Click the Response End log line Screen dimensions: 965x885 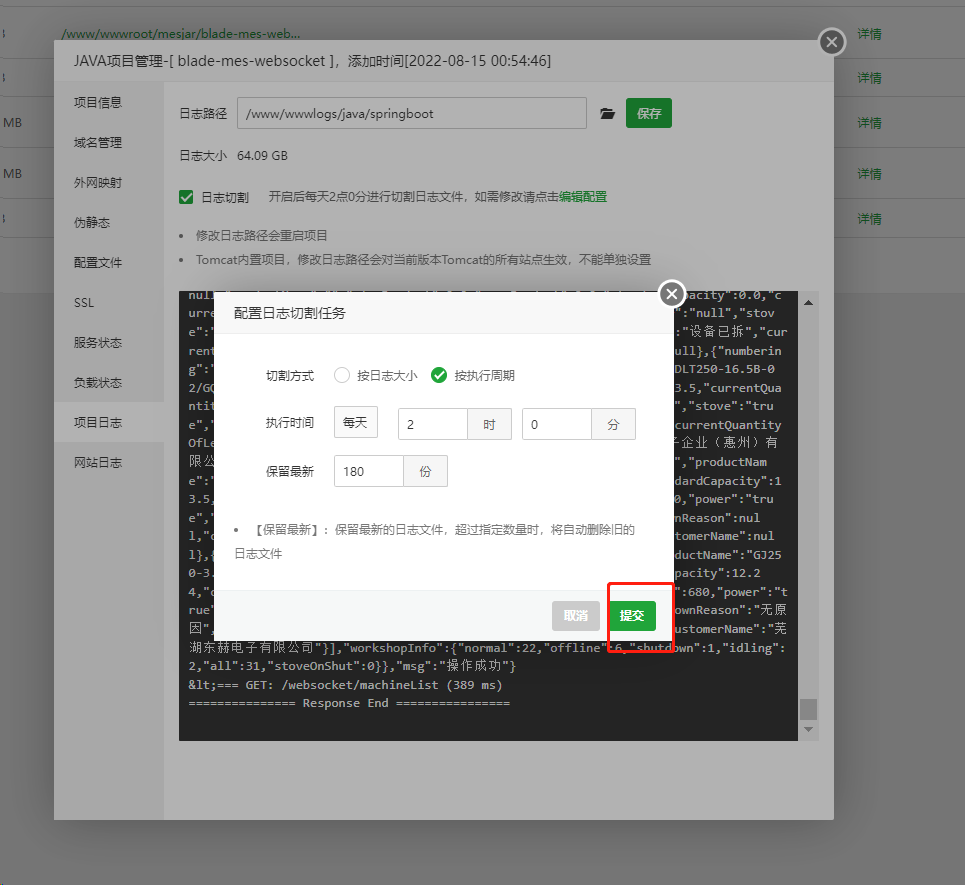[349, 703]
